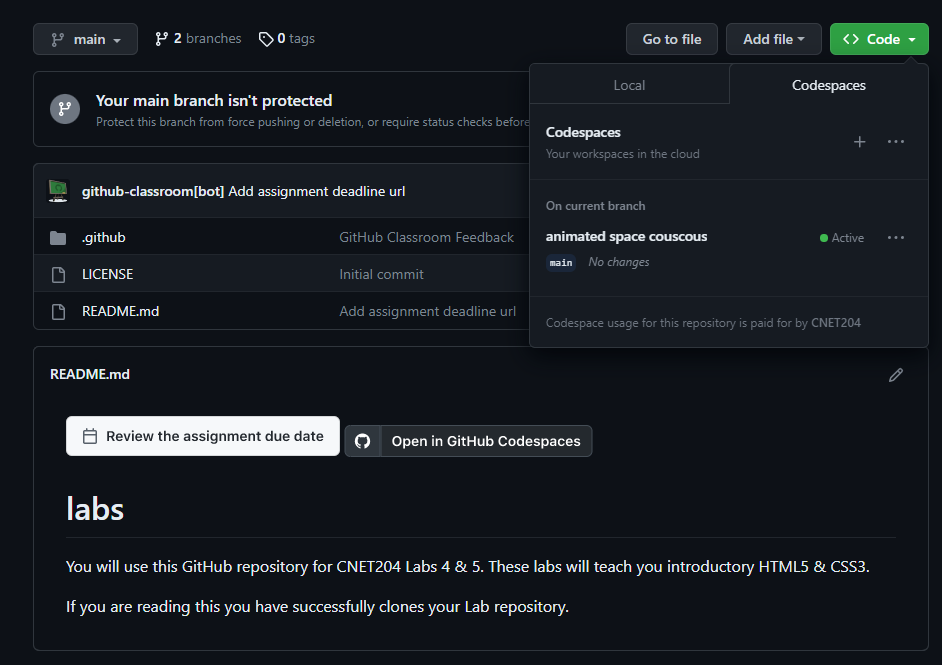This screenshot has width=942, height=665.
Task: Open GitHub Classroom Feedback link
Action: pyautogui.click(x=426, y=237)
